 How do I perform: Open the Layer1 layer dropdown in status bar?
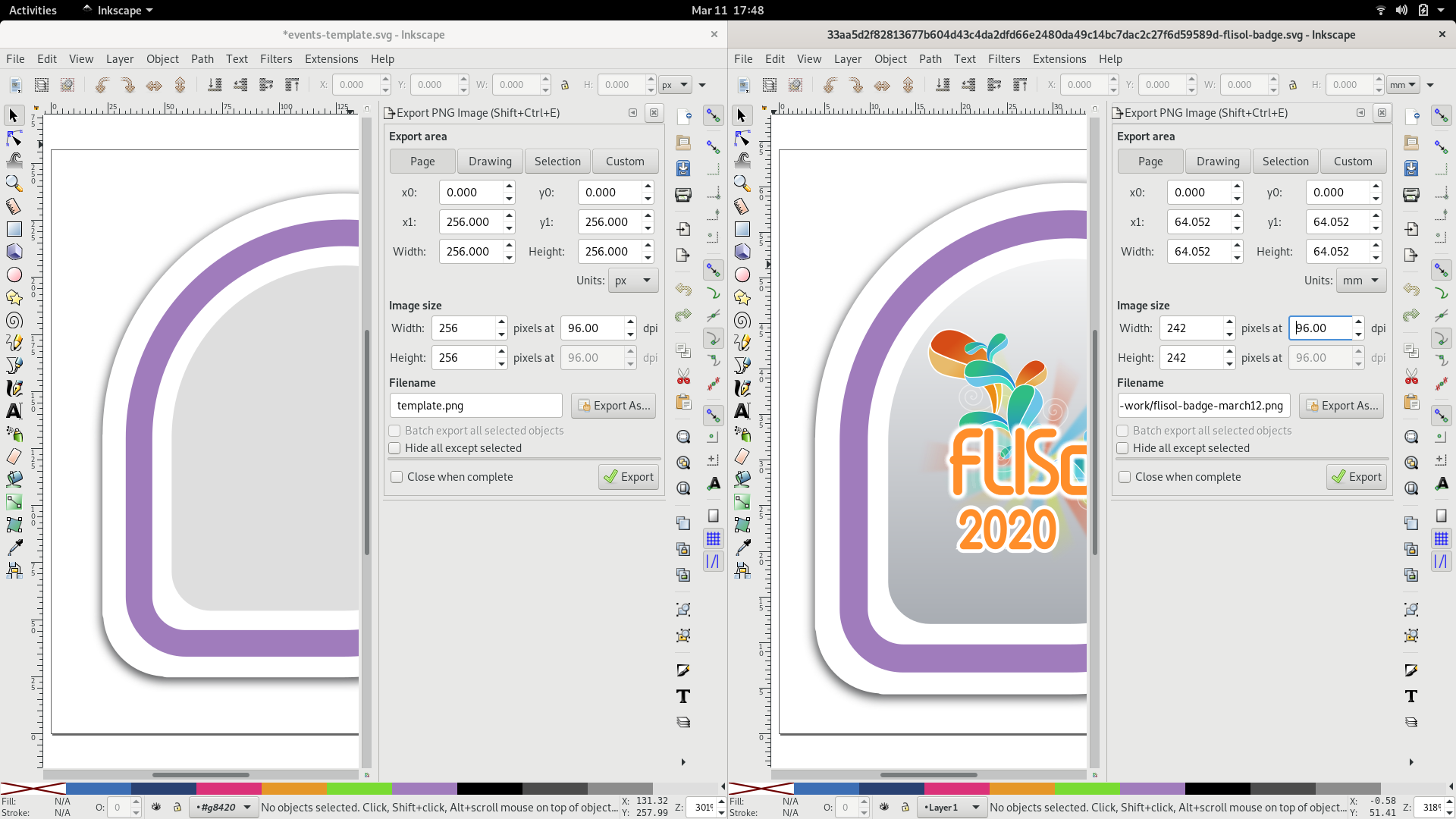pos(952,808)
